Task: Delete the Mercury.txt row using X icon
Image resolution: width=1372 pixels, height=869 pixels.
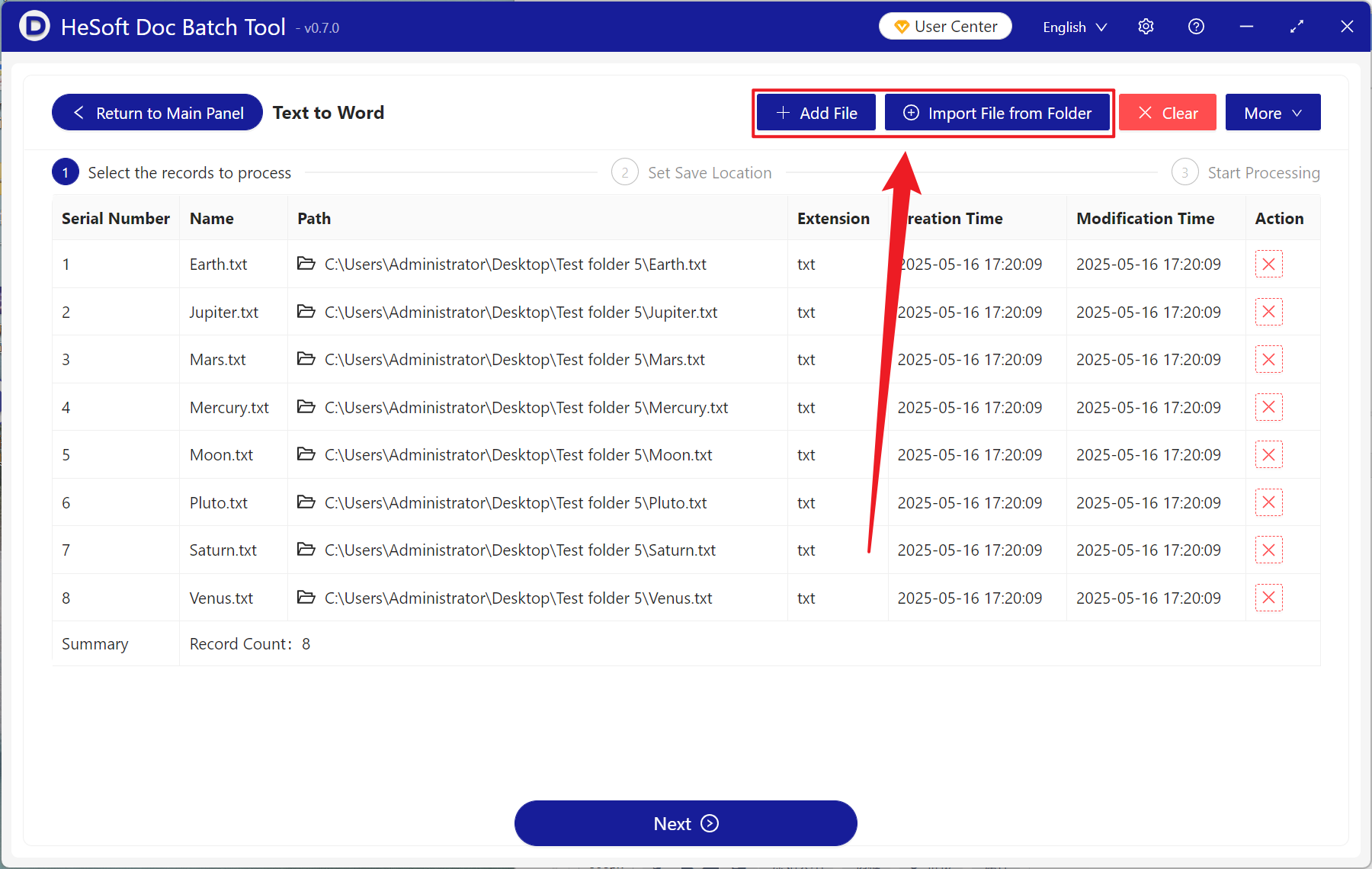Action: coord(1268,407)
